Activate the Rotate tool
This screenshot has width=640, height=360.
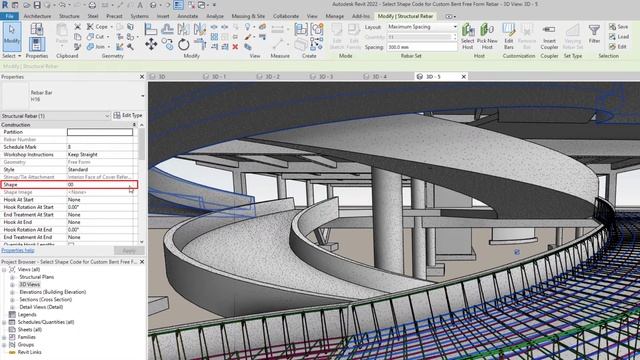tap(184, 44)
